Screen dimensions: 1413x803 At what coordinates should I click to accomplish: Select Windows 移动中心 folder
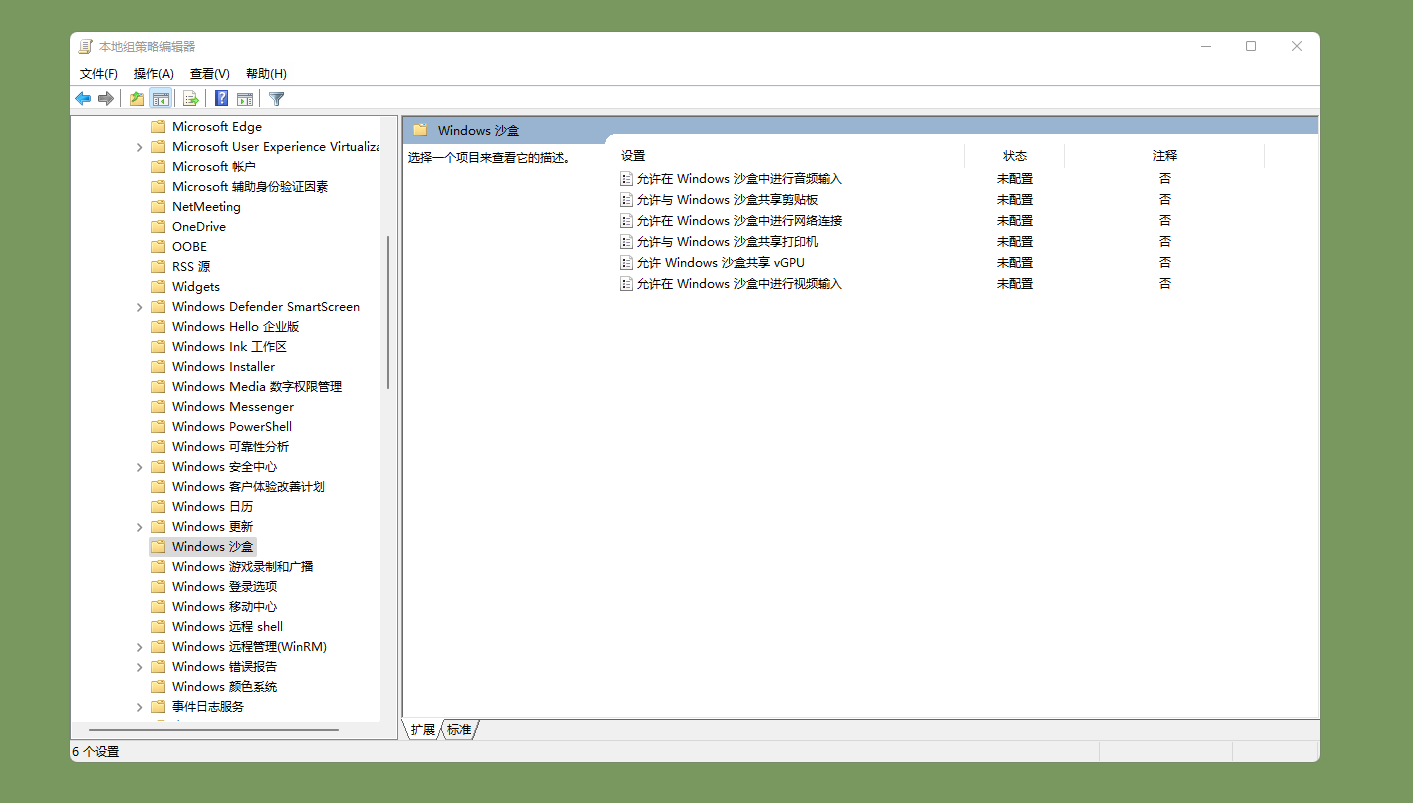224,607
